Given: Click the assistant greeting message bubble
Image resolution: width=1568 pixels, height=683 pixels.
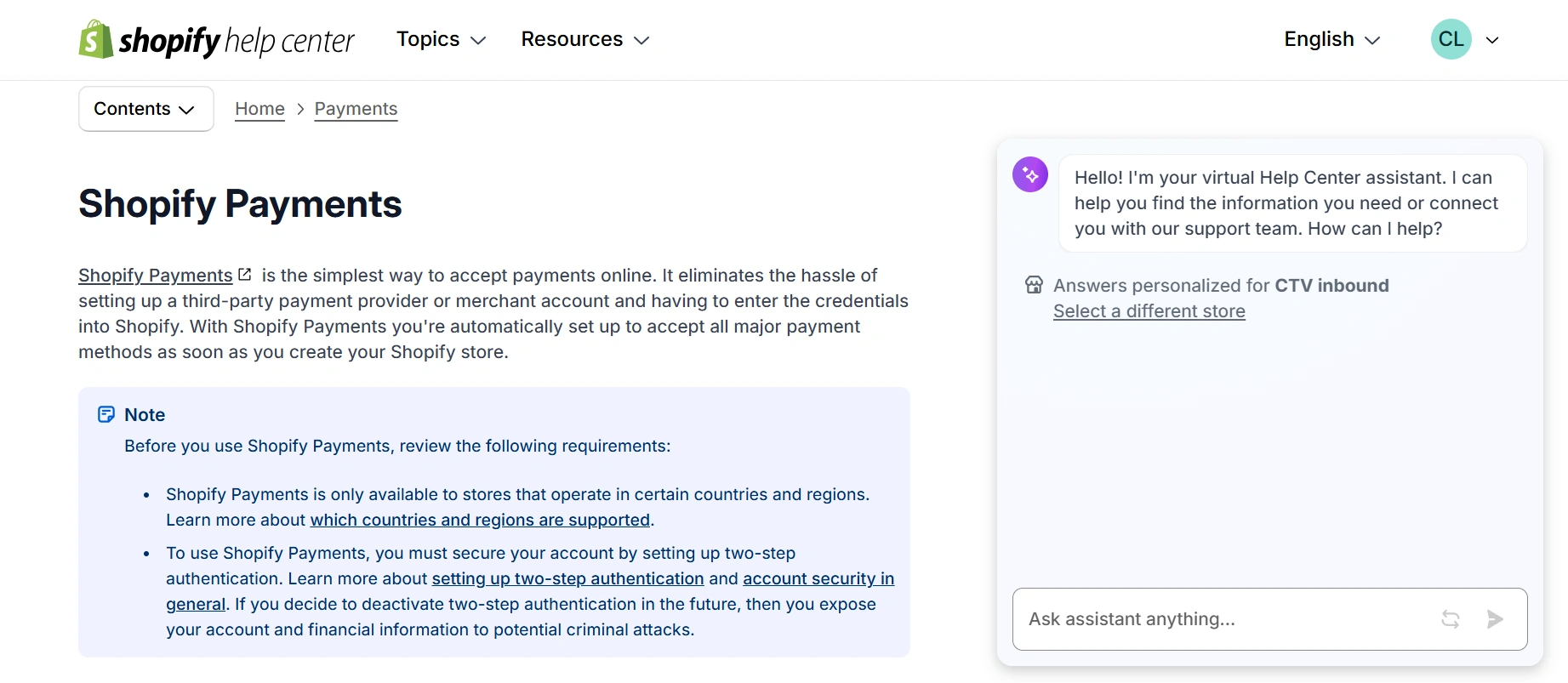Looking at the screenshot, I should click(x=1293, y=203).
